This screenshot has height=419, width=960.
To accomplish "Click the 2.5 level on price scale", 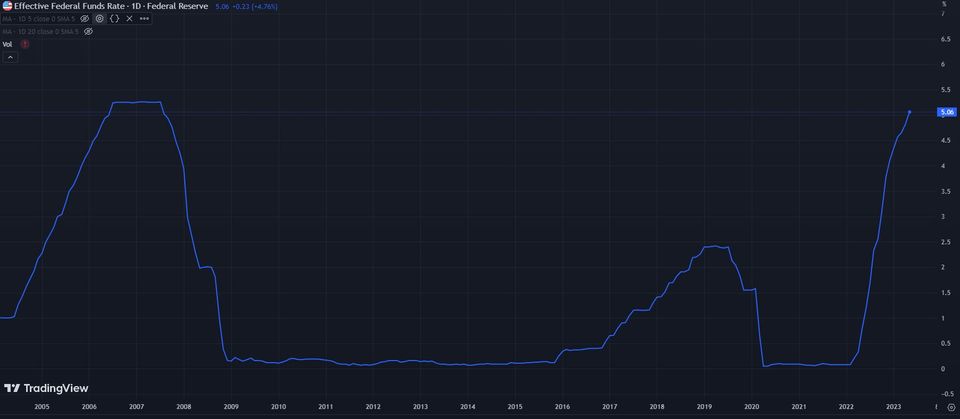I will pos(943,242).
